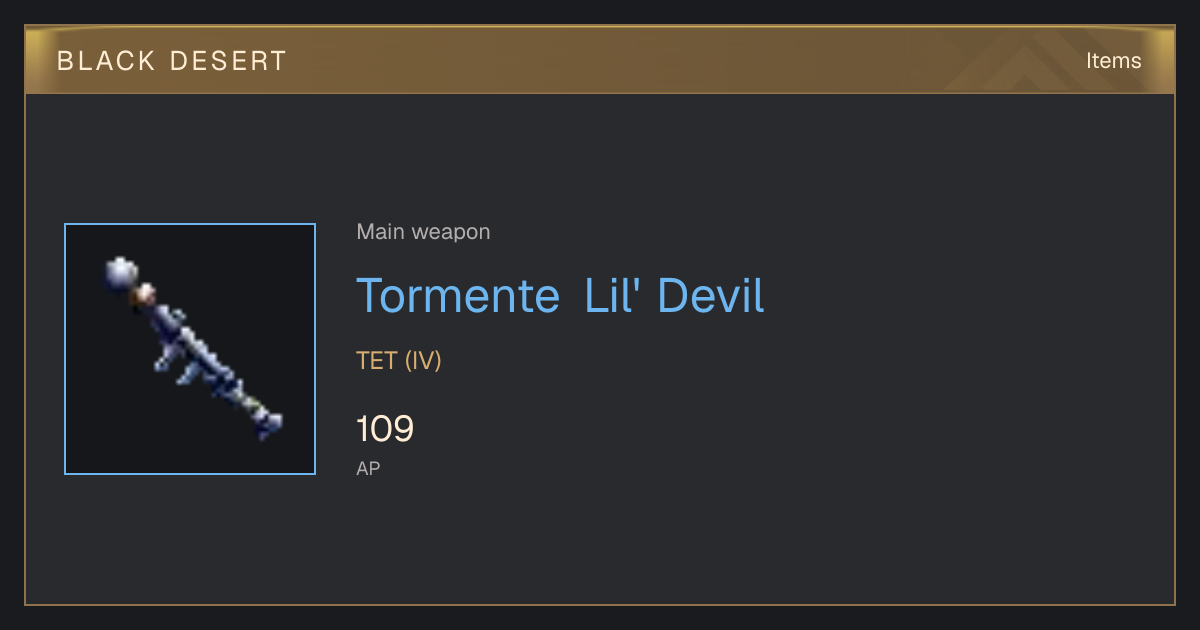Click the lower handle end of weapon icon

click(x=268, y=424)
